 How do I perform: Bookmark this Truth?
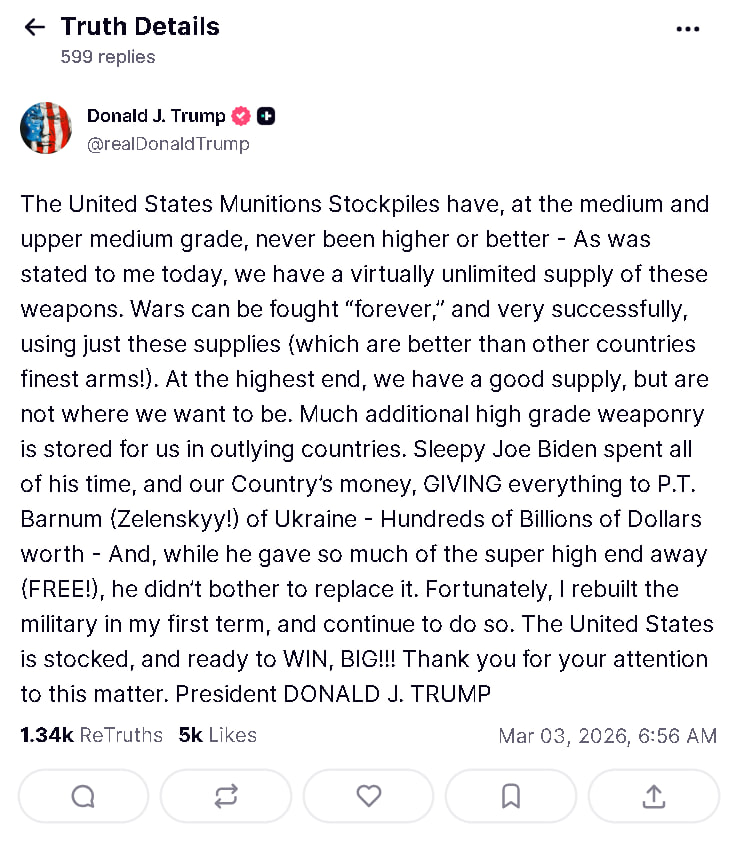[511, 796]
